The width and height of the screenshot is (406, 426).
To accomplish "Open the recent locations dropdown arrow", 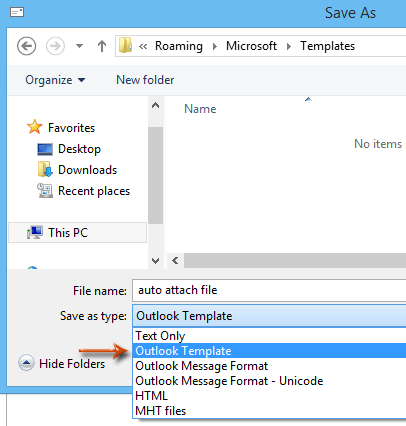I will coord(79,46).
